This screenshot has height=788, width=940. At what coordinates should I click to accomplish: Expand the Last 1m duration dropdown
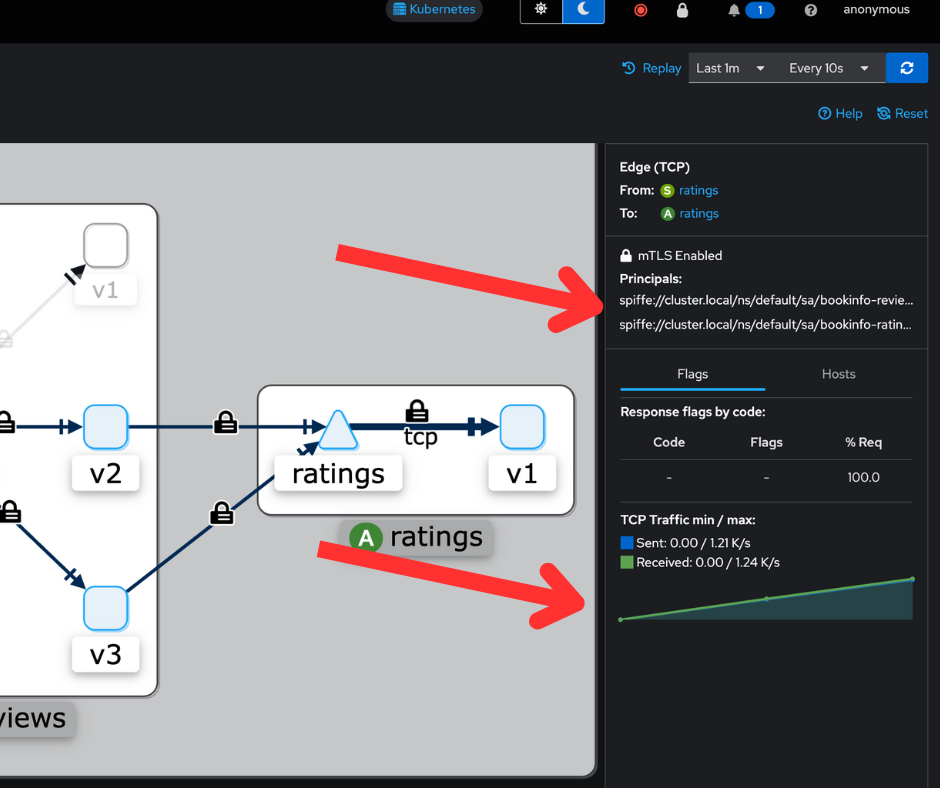click(x=730, y=68)
